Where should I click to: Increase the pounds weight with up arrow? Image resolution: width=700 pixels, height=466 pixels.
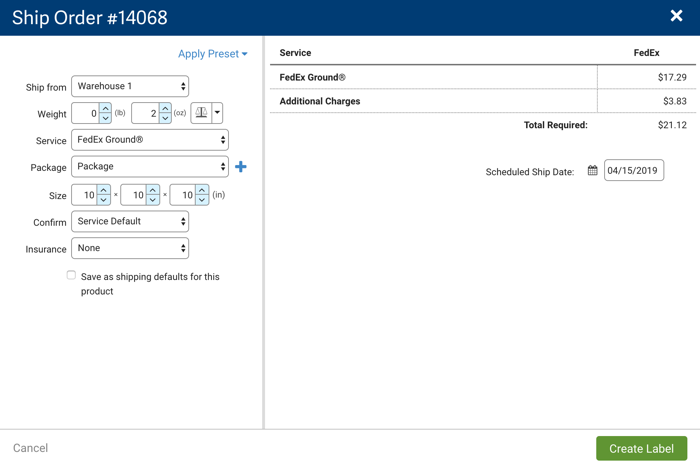[x=105, y=108]
